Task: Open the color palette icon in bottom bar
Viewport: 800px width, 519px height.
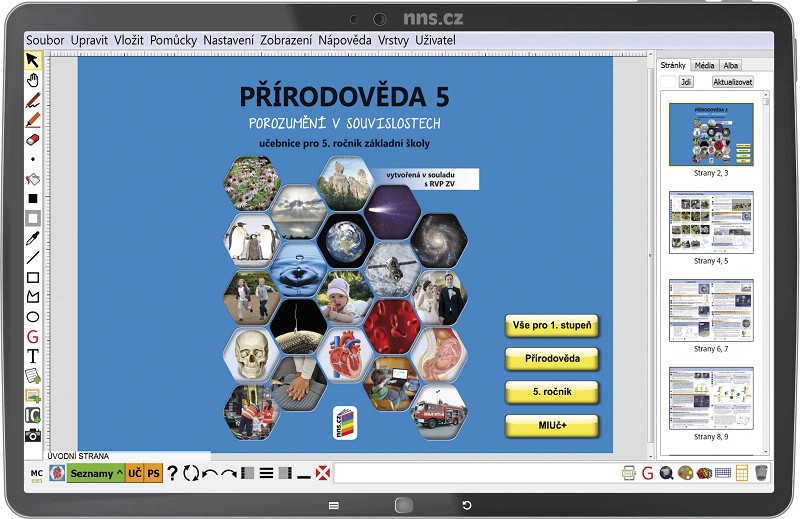Action: click(685, 473)
